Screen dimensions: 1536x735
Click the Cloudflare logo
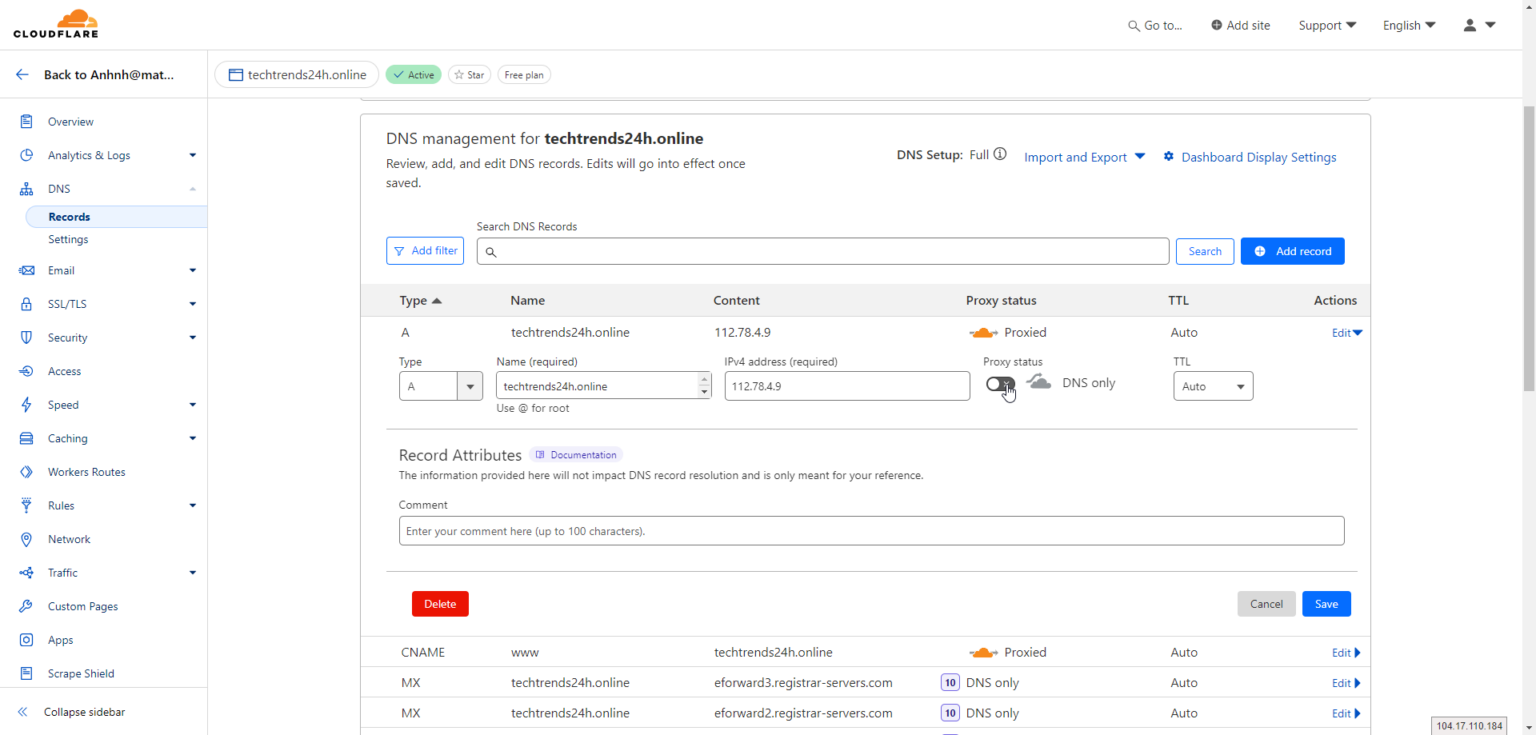[x=55, y=24]
